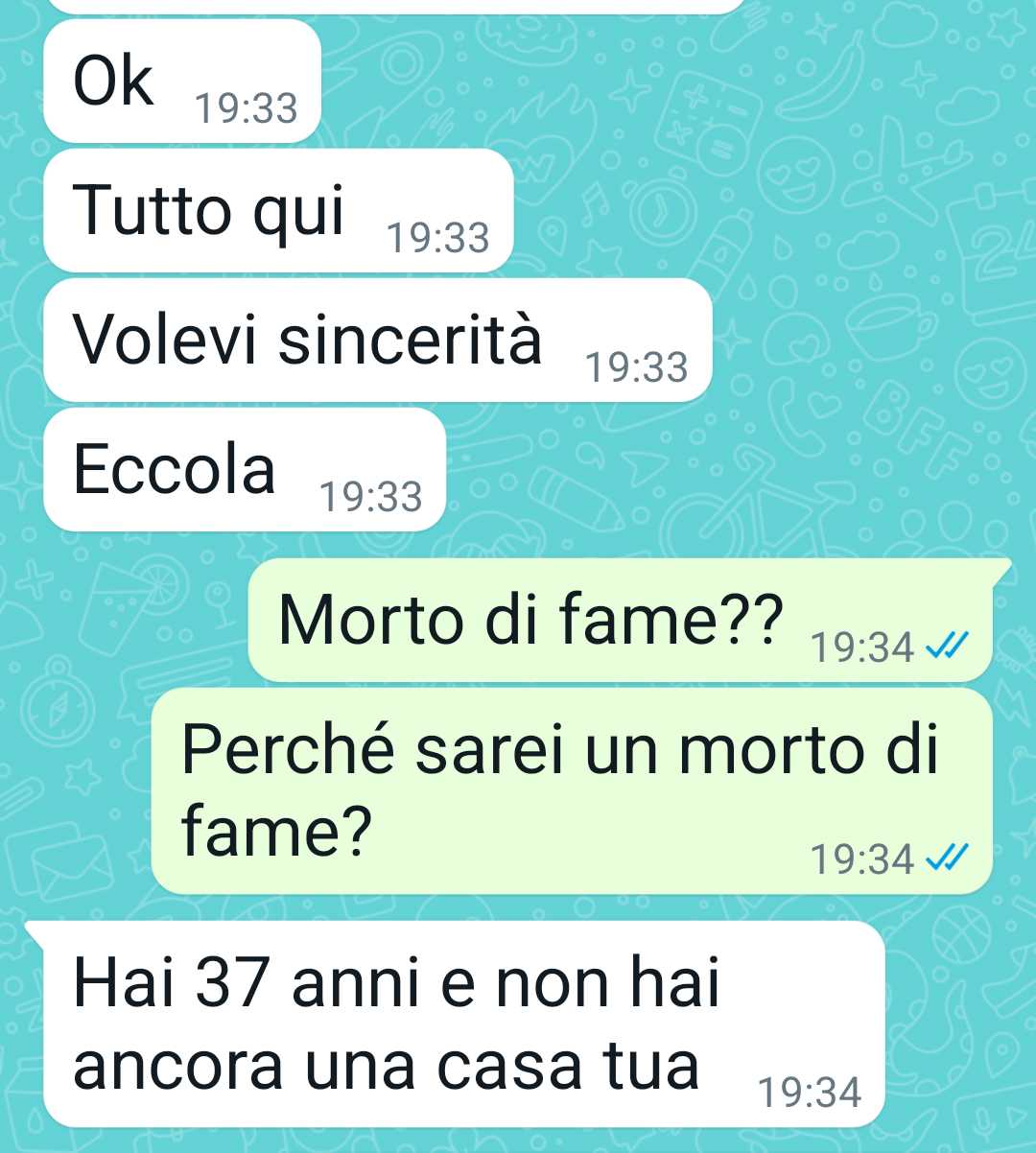1036x1153 pixels.
Task: Tap the pointed tail of the 'Morto di fame??' bubble
Action: [x=1001, y=570]
